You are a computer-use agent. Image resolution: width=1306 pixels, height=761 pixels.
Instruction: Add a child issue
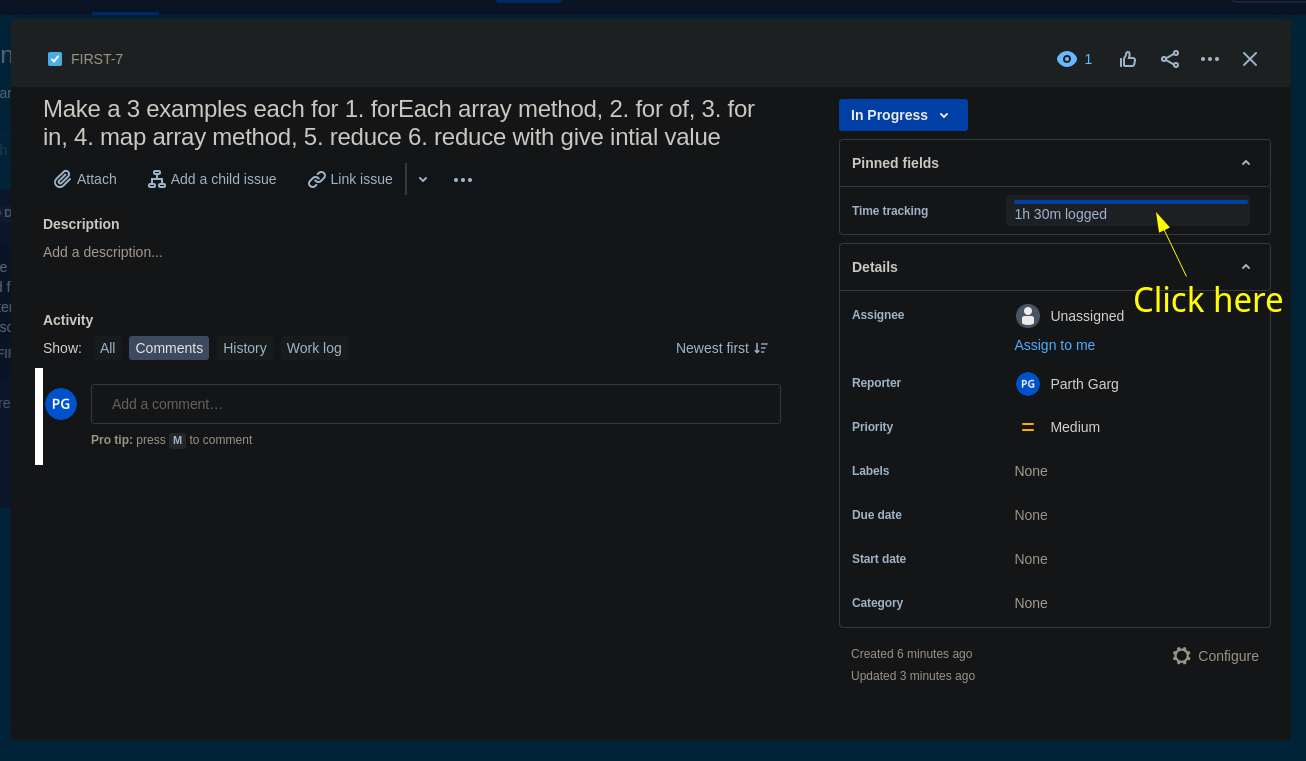coord(213,179)
